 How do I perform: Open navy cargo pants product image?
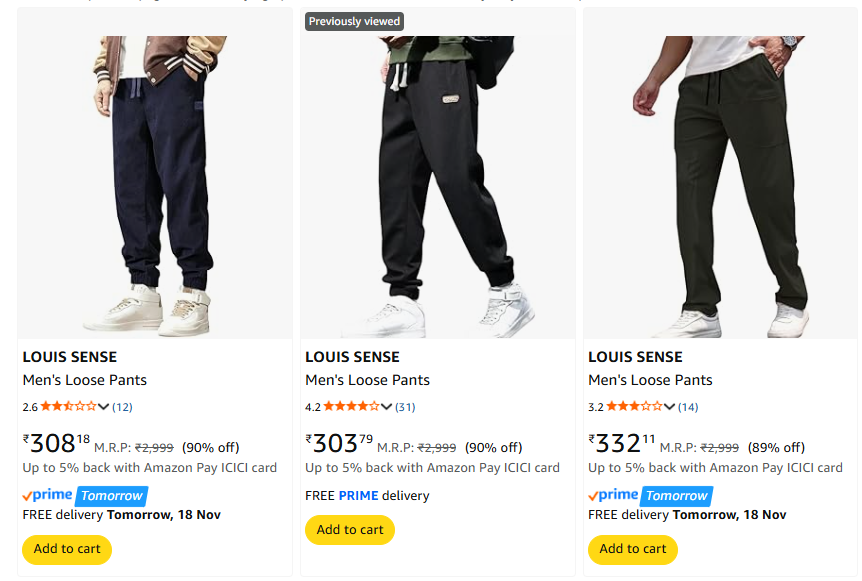[x=155, y=185]
